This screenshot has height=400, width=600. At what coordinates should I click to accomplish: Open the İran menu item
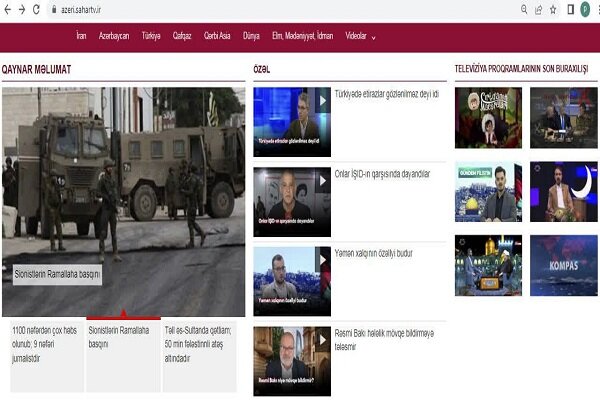tap(81, 35)
